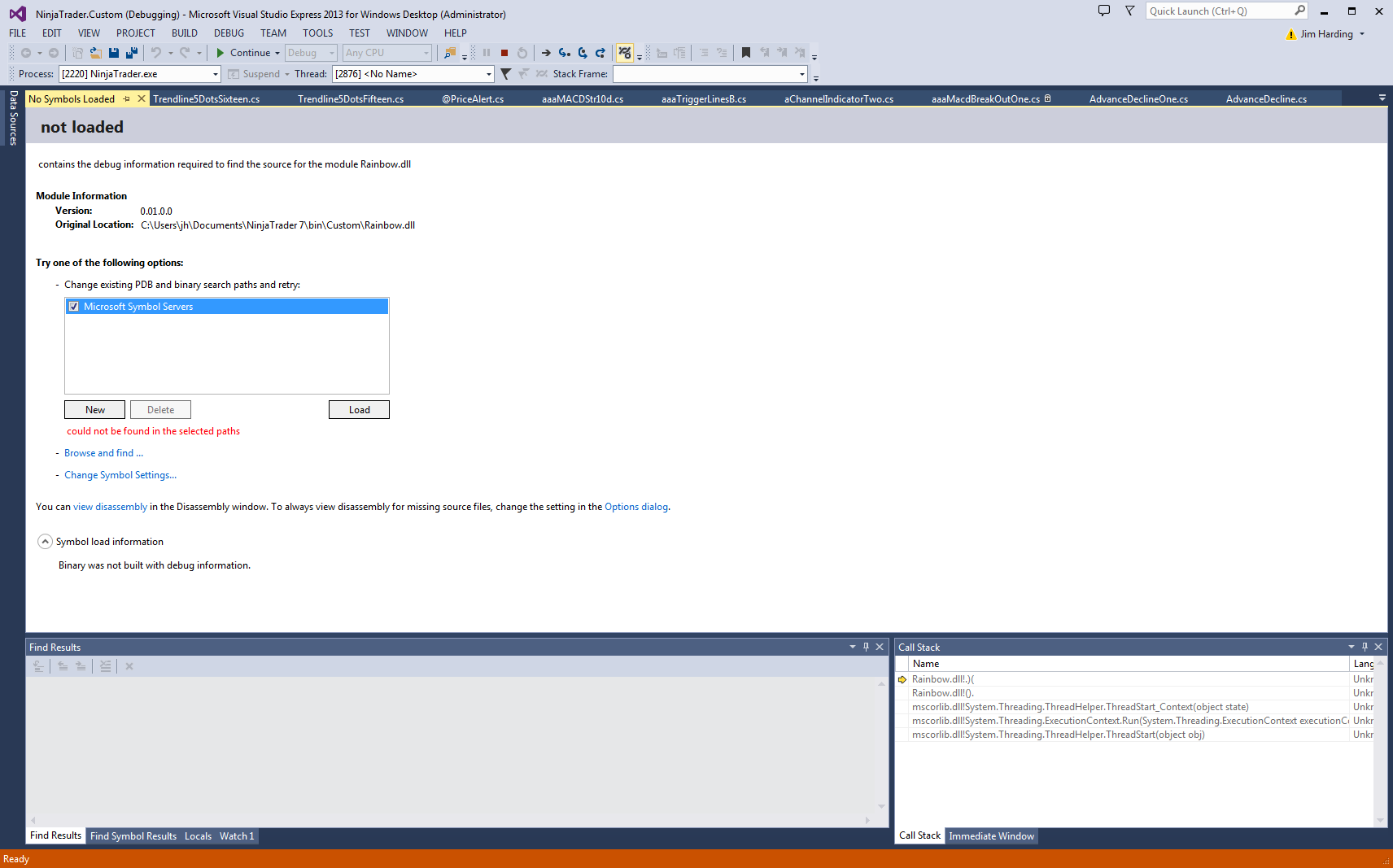
Task: Open the Continue button dropdown arrow
Action: click(277, 53)
